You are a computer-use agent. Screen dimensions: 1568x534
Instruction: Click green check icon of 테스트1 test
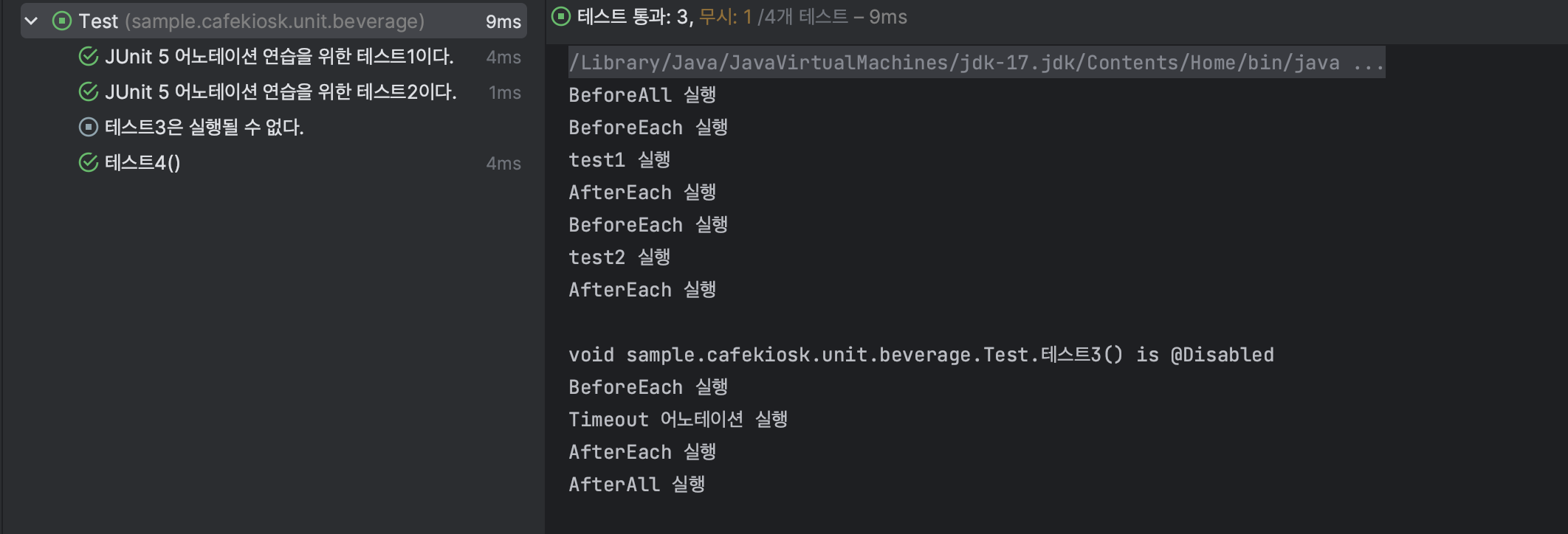tap(89, 57)
